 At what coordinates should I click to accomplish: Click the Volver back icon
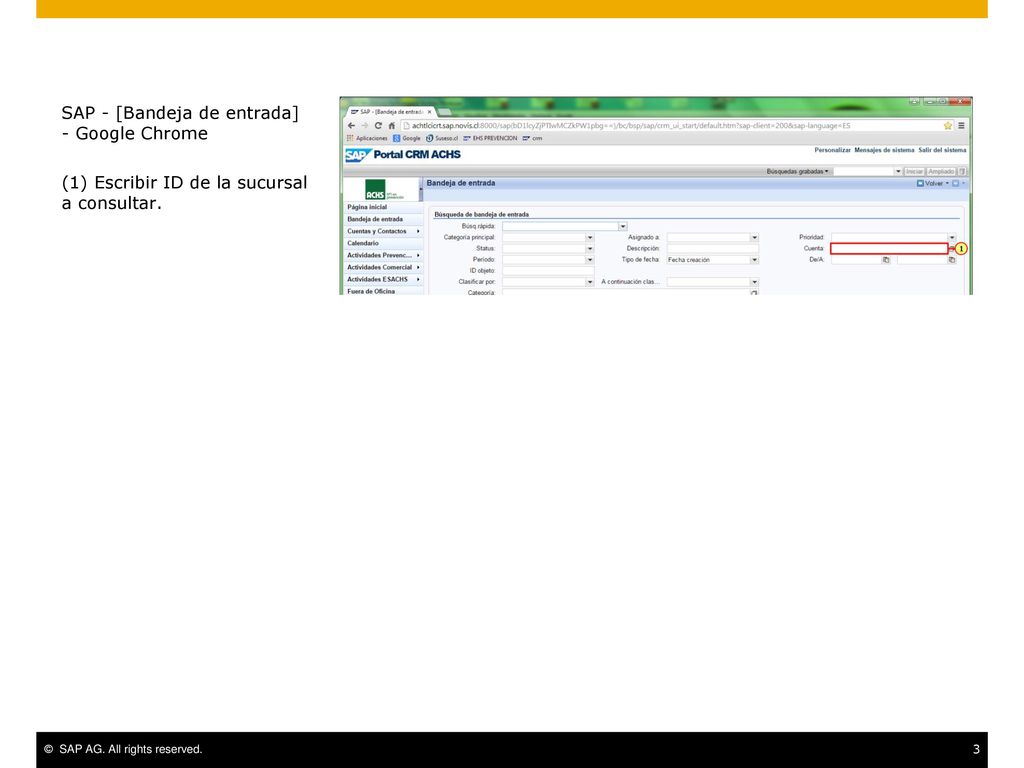tap(920, 184)
